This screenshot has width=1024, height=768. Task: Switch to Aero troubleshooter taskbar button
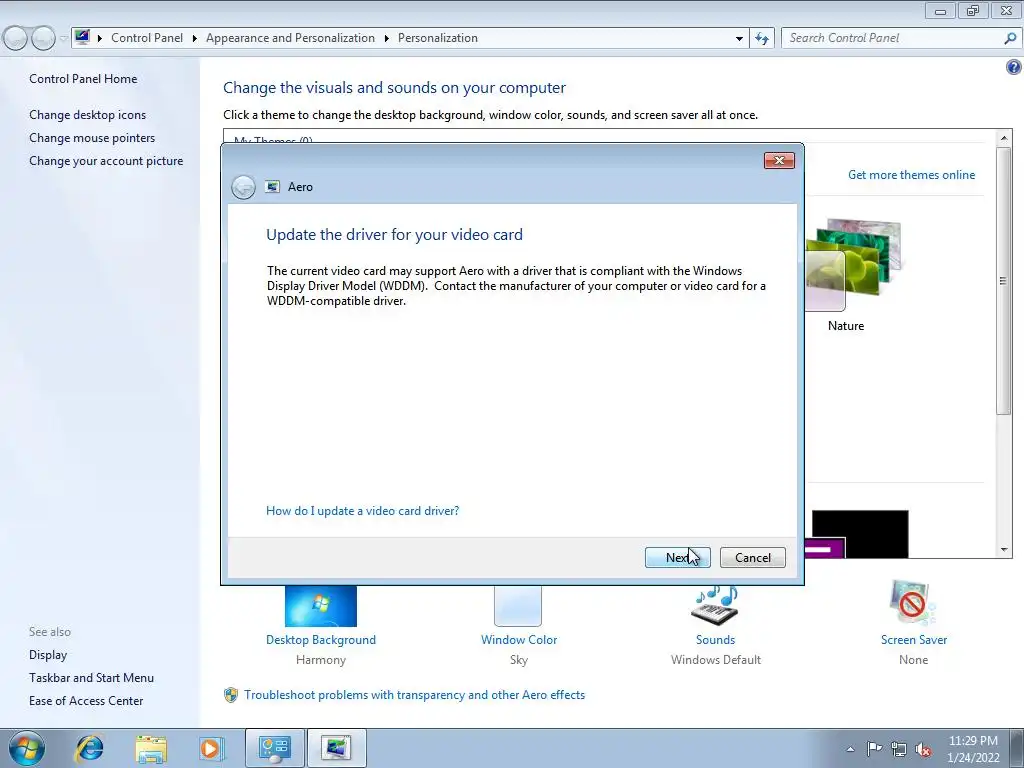point(336,748)
